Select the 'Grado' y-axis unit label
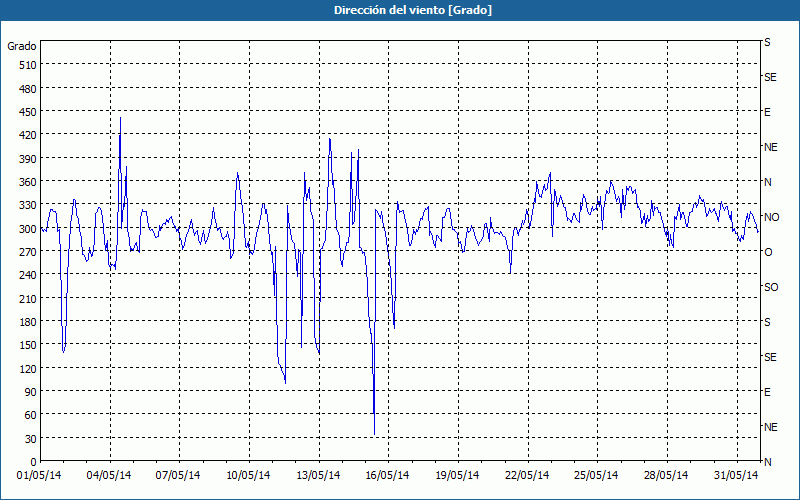The width and height of the screenshot is (800, 500). (x=22, y=46)
